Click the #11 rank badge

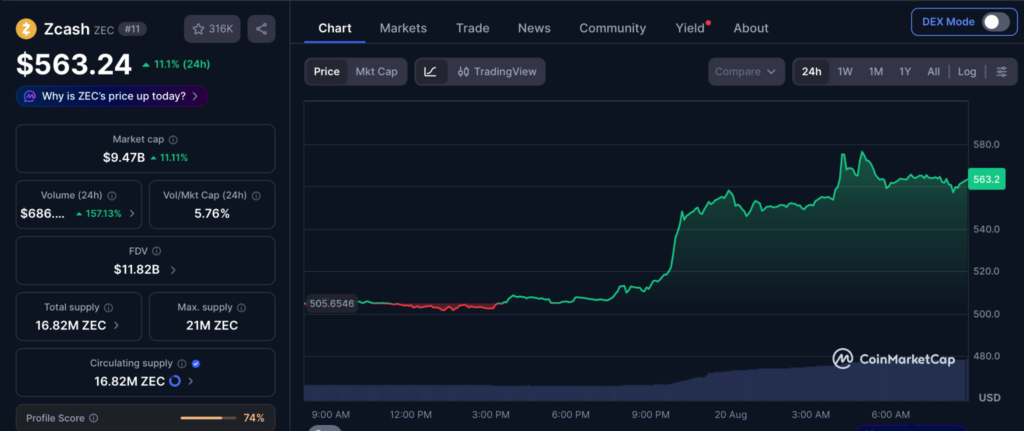coord(134,29)
